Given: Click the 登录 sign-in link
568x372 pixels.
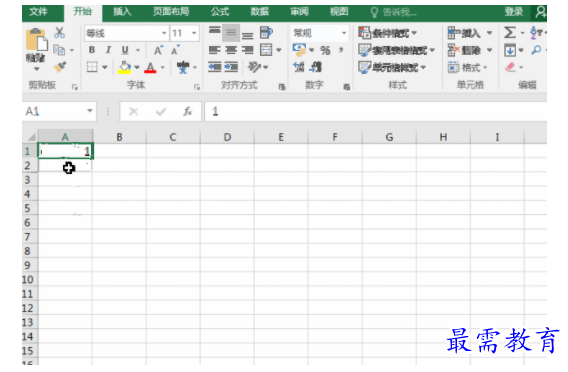Looking at the screenshot, I should click(514, 12).
